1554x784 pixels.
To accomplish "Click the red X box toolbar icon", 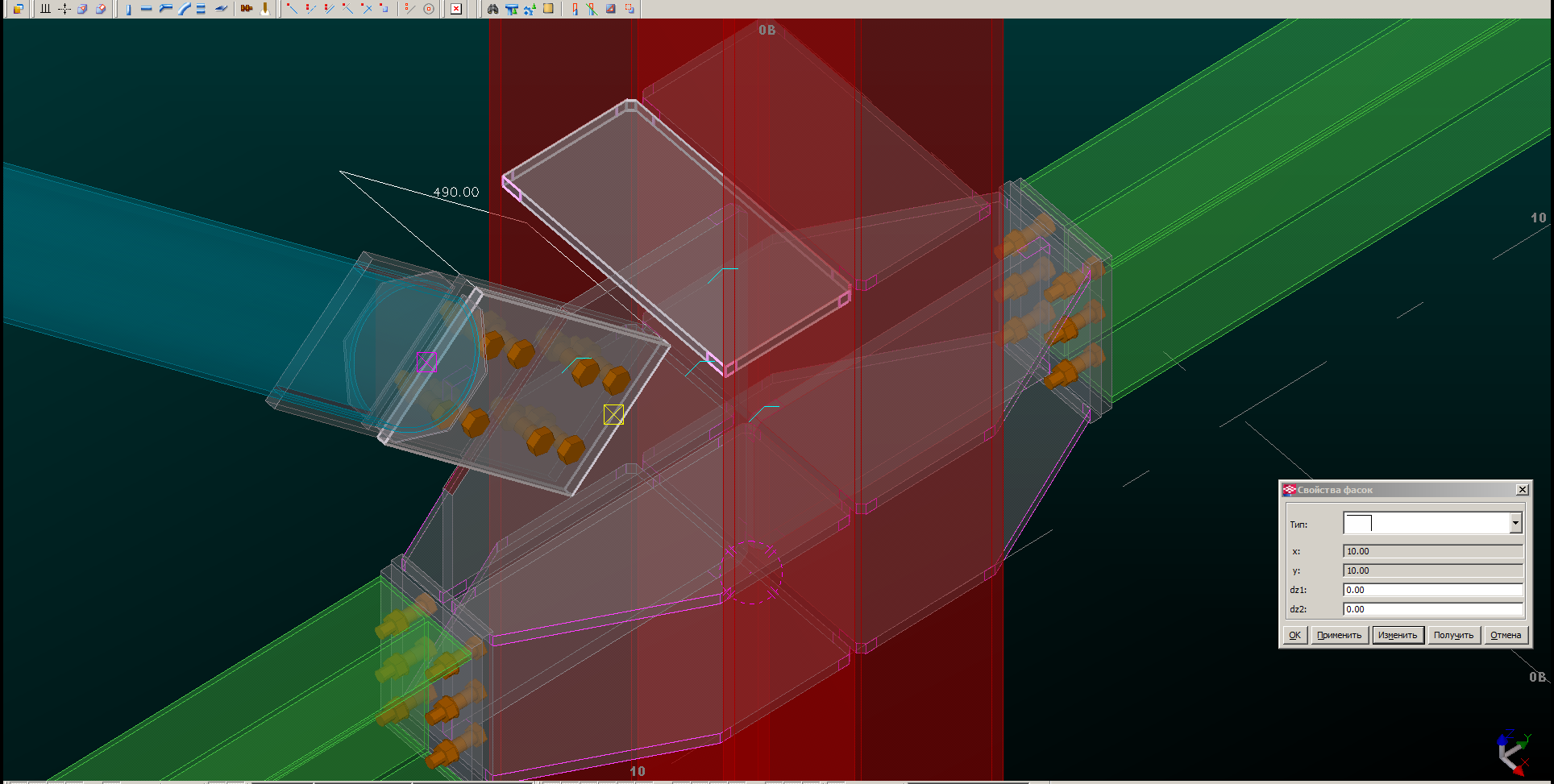I will [456, 9].
